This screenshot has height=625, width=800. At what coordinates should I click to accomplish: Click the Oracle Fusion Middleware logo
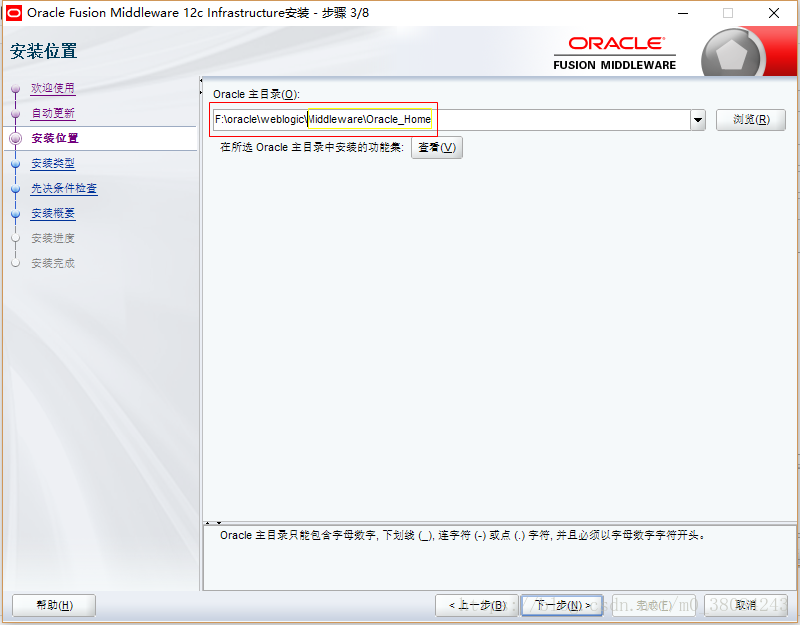point(615,53)
